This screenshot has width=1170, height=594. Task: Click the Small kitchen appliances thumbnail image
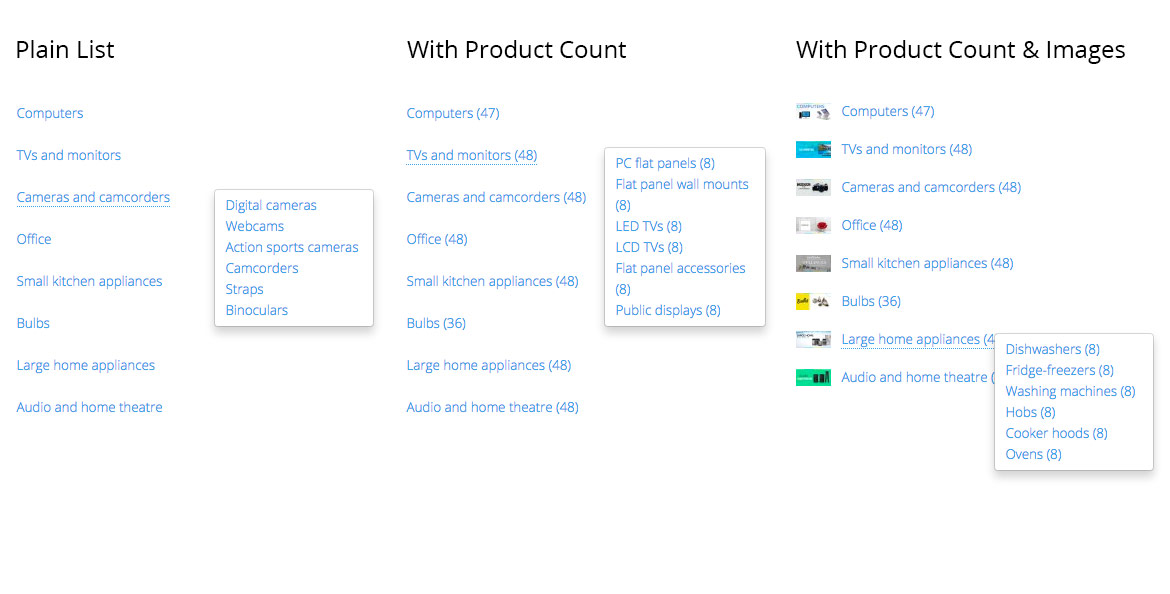(813, 264)
